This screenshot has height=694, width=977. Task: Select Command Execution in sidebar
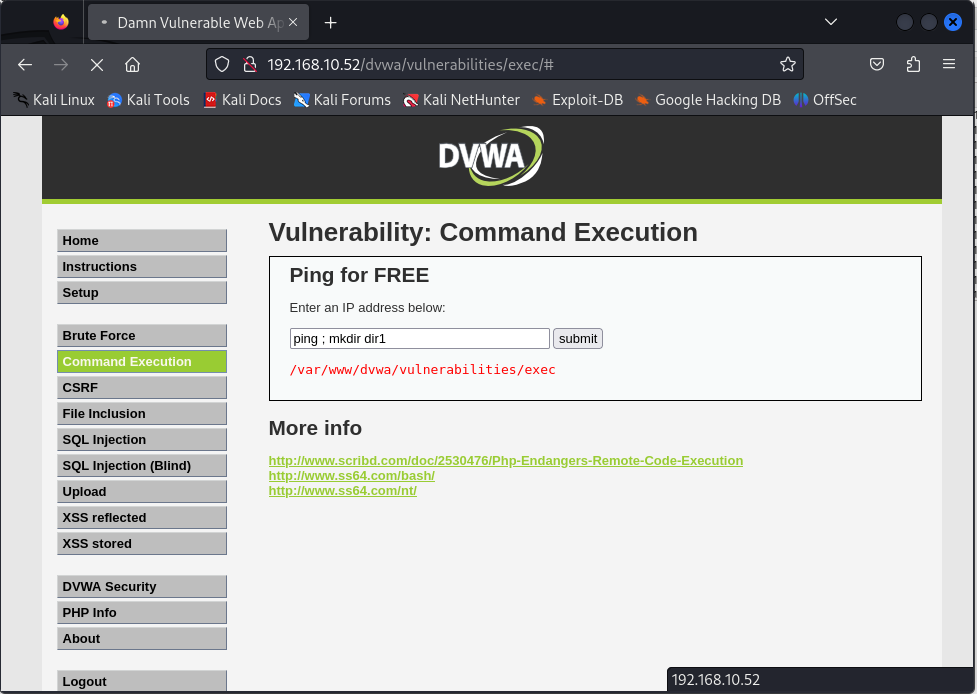(142, 361)
